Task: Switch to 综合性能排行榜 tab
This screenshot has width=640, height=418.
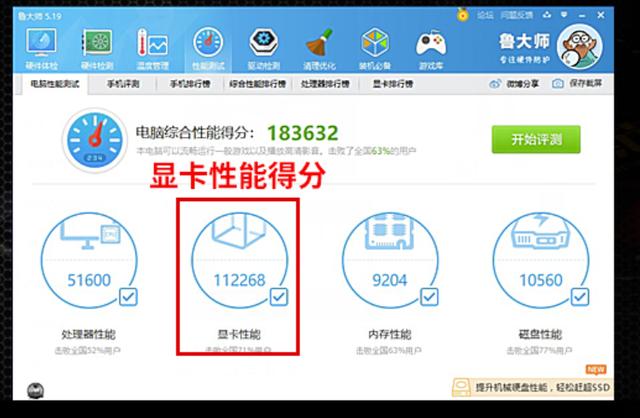Action: tap(257, 84)
